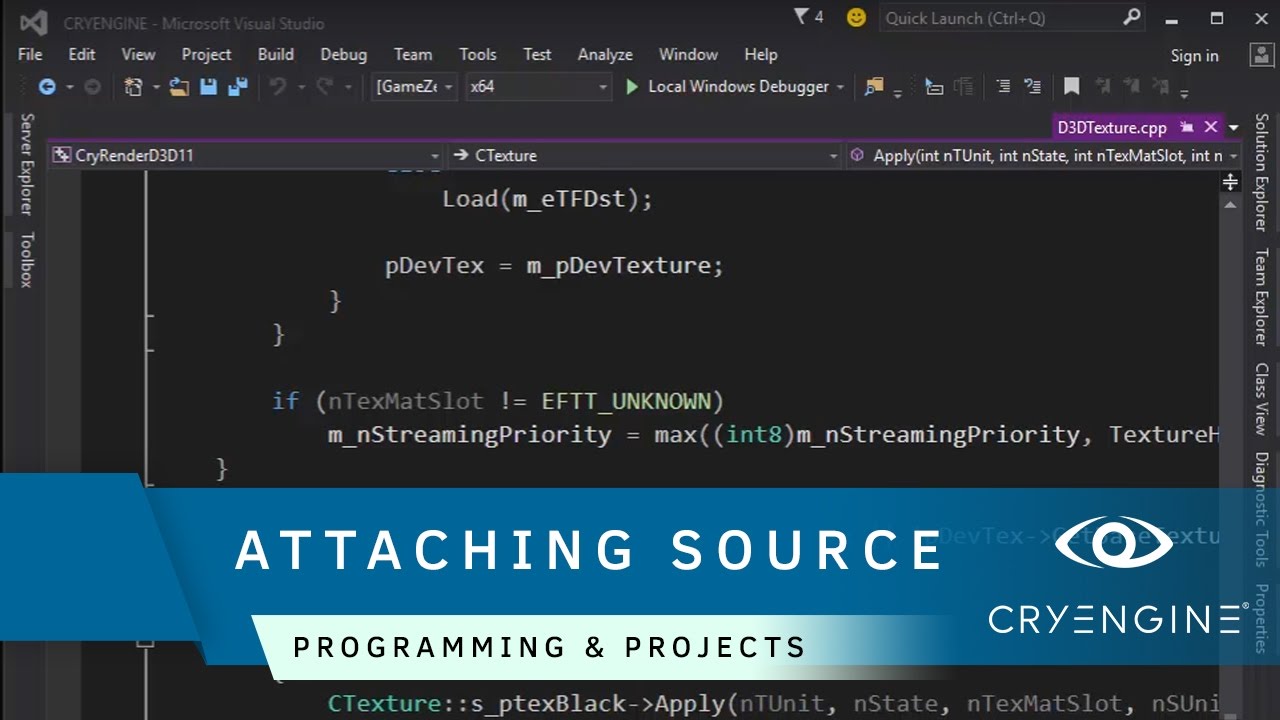Image resolution: width=1280 pixels, height=720 pixels.
Task: Open the Build menu
Action: tap(276, 55)
